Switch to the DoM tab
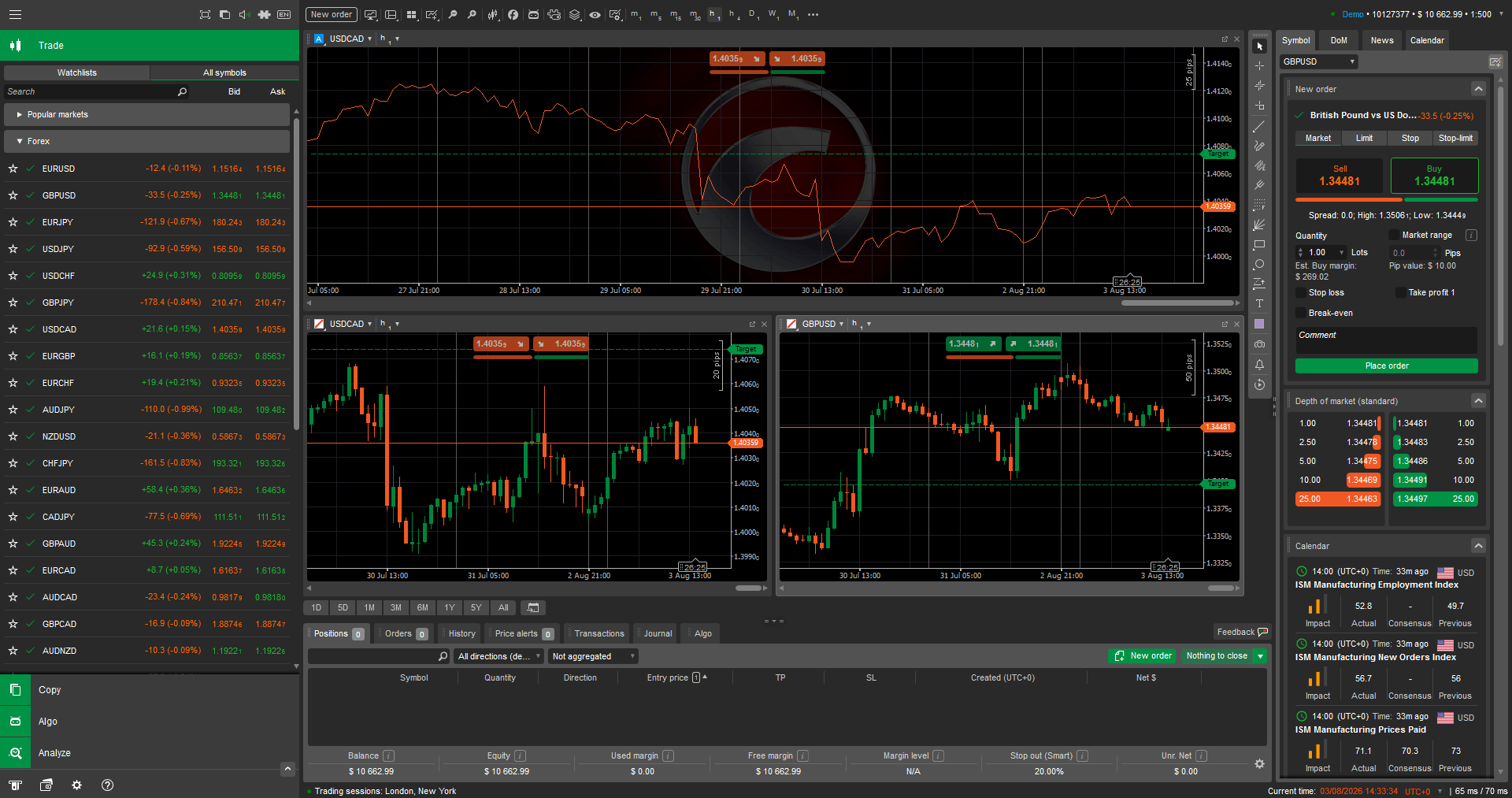Screen dimensions: 1512x798 (1339, 40)
